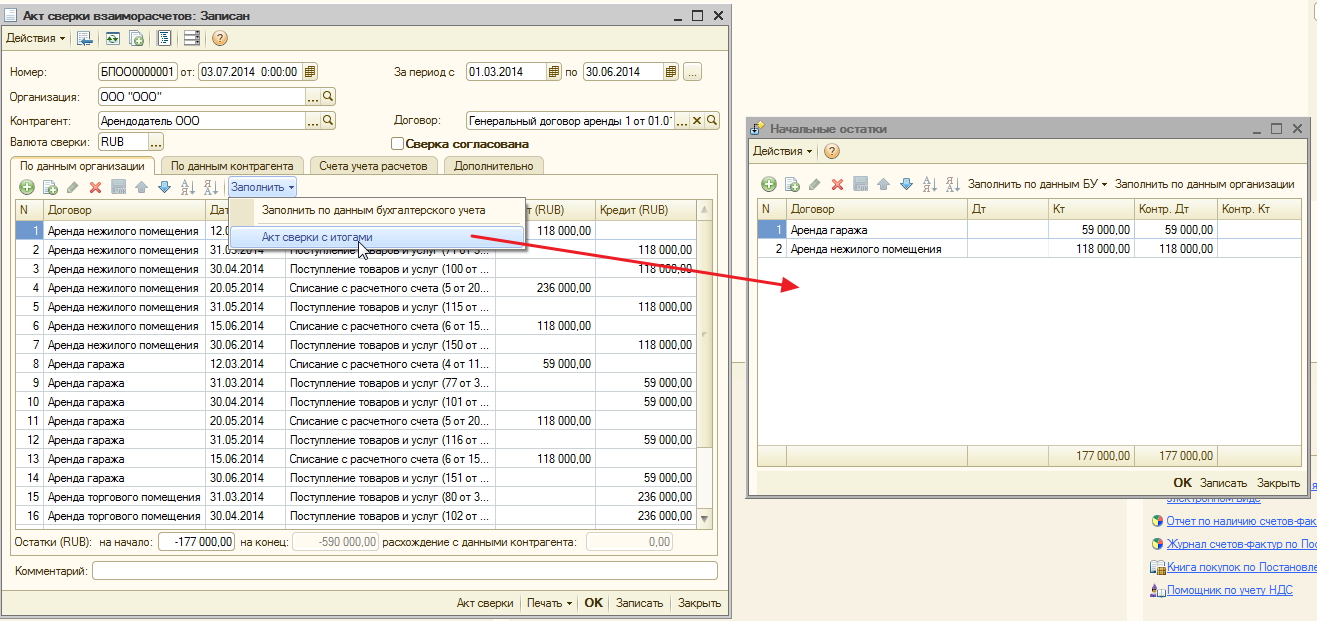
Task: Click the Комментарий input field
Action: point(404,570)
